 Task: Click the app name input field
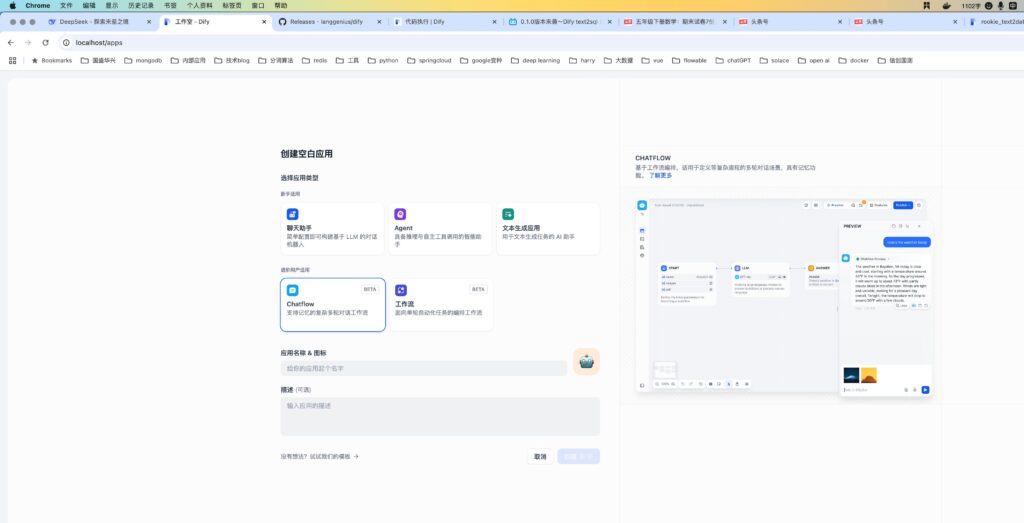pos(424,368)
